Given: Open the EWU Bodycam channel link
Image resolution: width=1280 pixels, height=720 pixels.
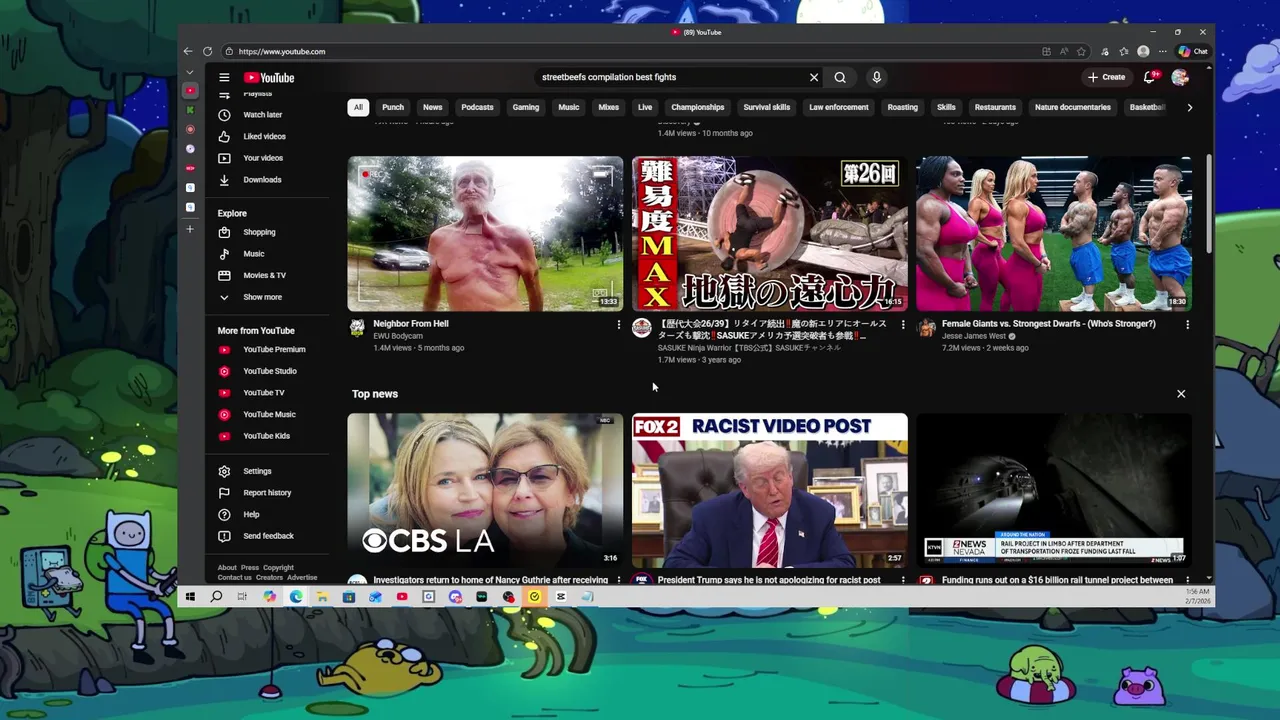Looking at the screenshot, I should pyautogui.click(x=398, y=336).
